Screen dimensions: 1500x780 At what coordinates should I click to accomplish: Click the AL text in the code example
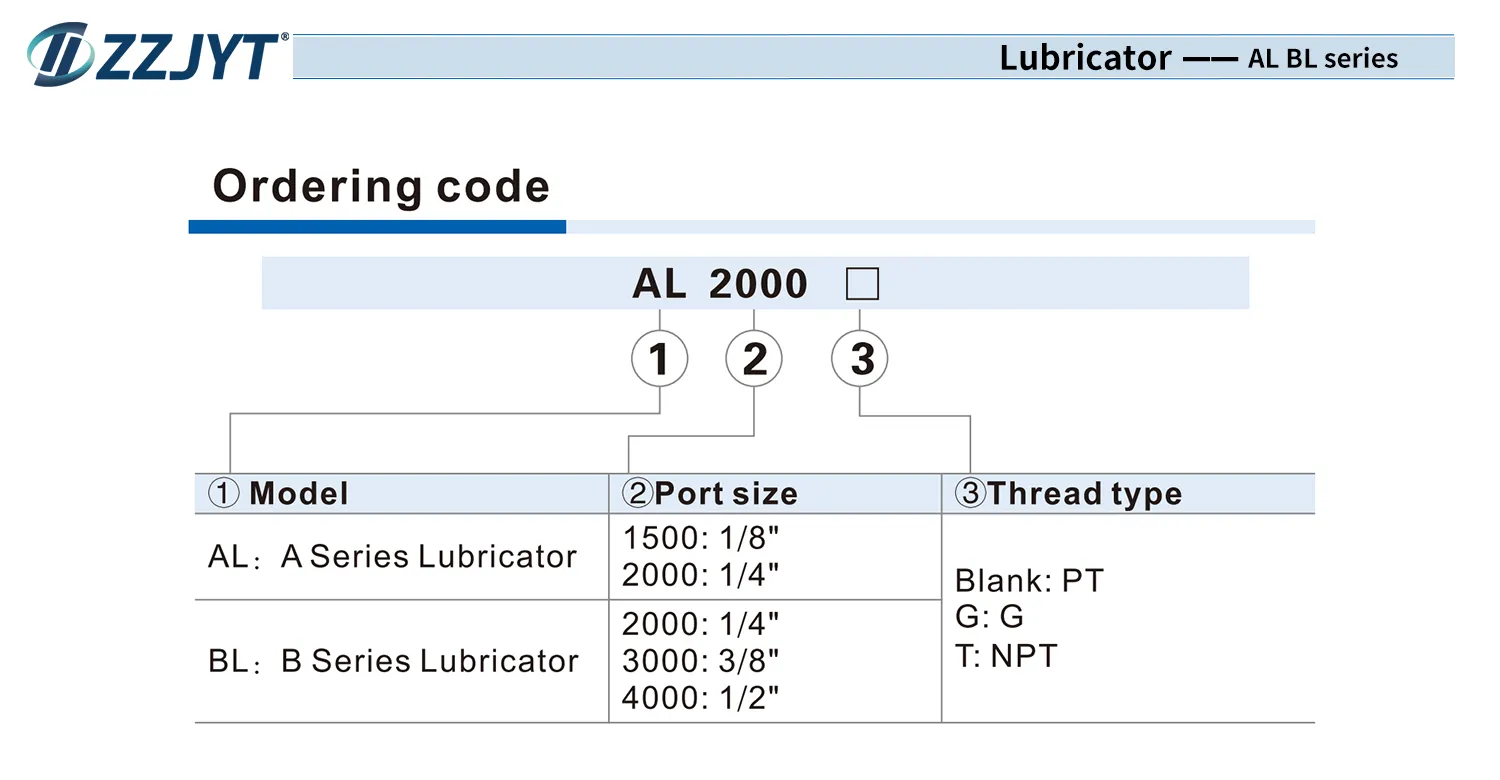659,284
